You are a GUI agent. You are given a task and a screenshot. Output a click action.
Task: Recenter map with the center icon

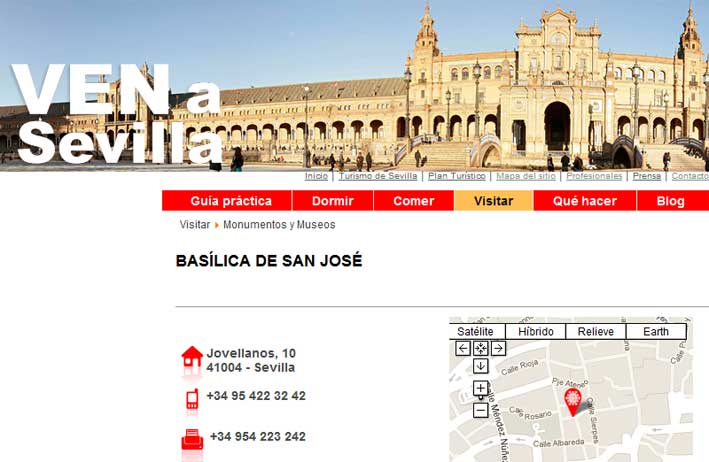480,349
